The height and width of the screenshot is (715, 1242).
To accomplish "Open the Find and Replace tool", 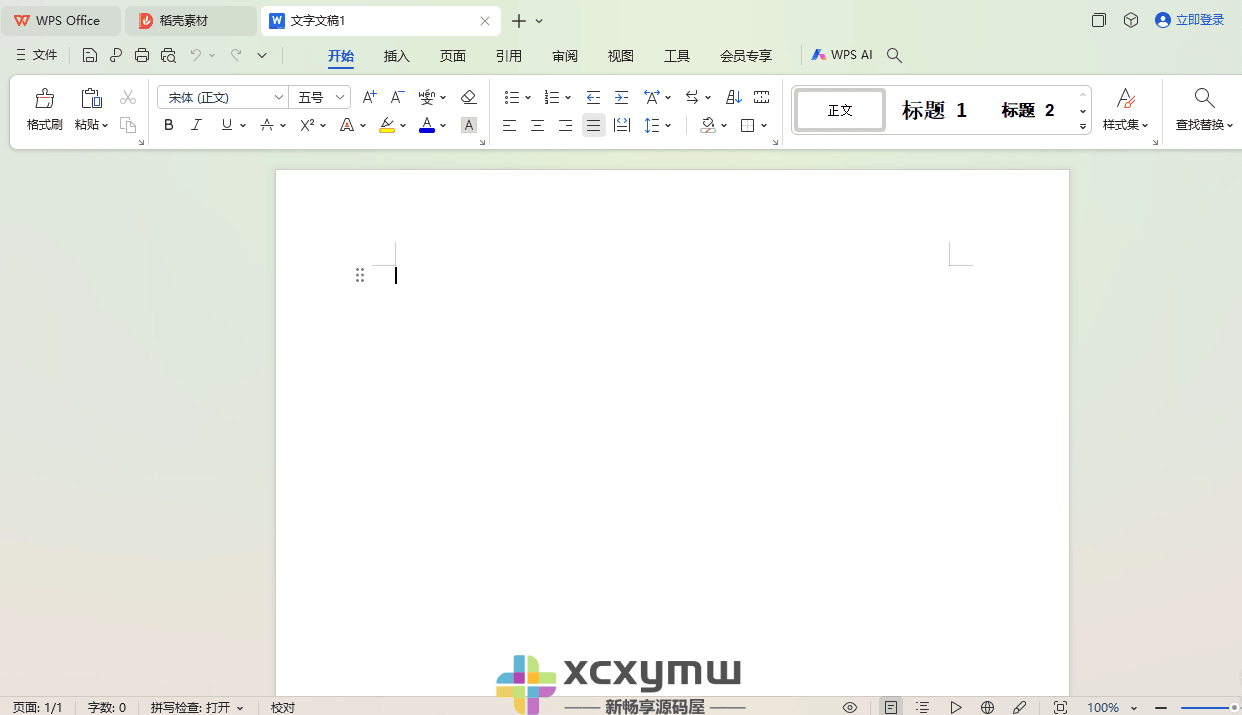I will click(x=1204, y=110).
